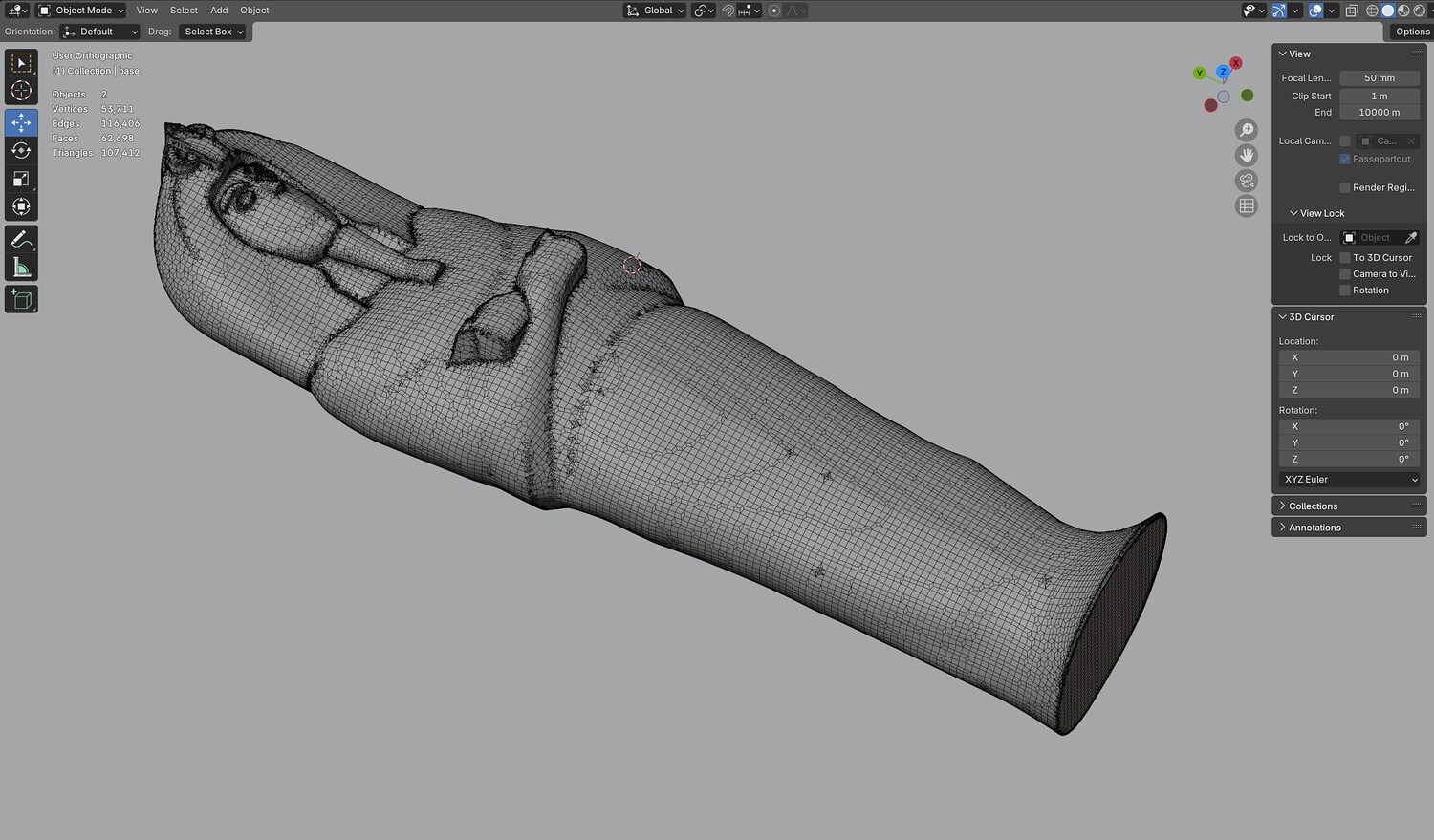Screen dimensions: 1434x840
Task: Open XYZ Euler rotation mode dropdown
Action: 1350,480
